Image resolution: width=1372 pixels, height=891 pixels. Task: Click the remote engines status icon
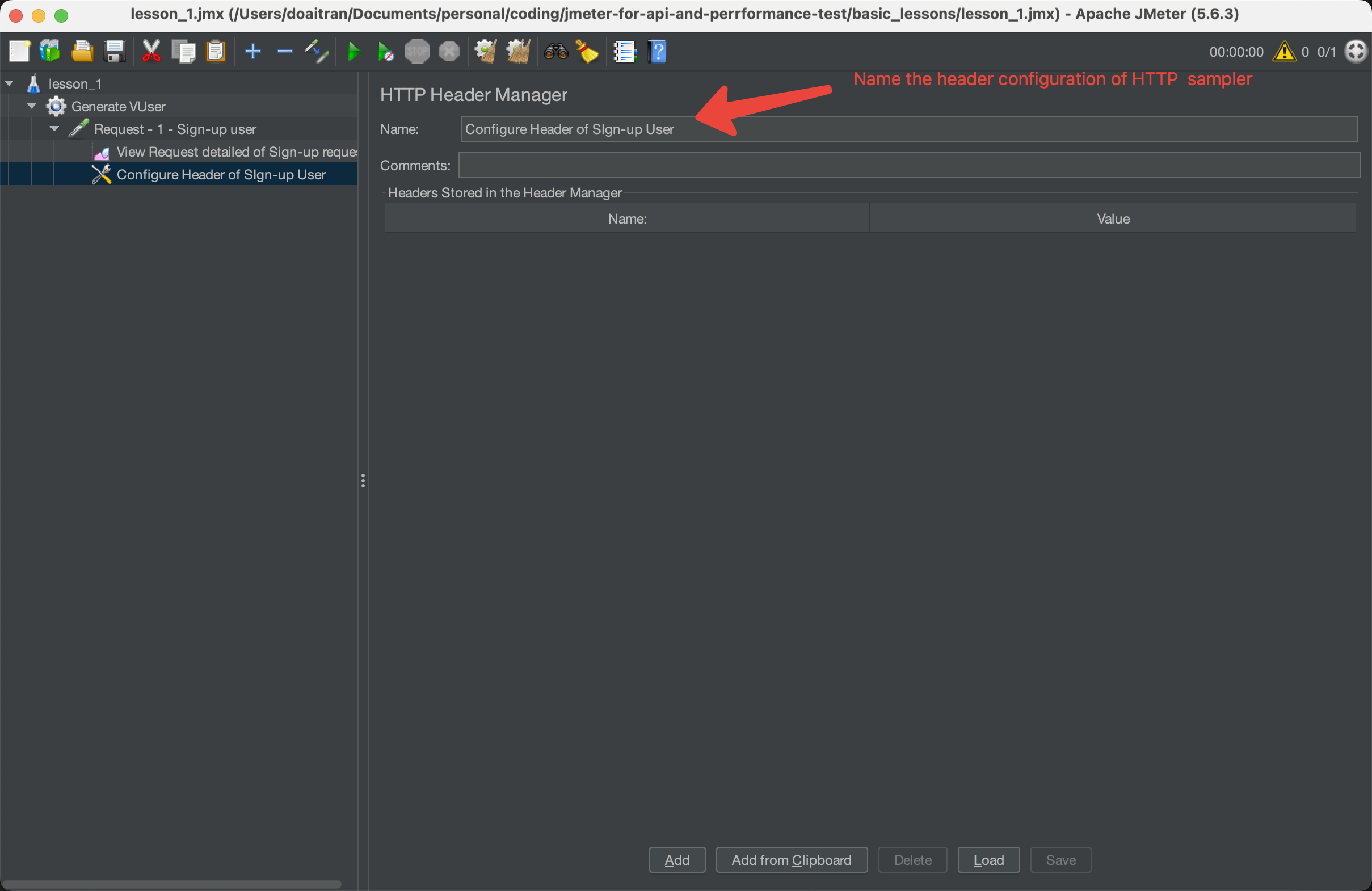coord(1356,51)
